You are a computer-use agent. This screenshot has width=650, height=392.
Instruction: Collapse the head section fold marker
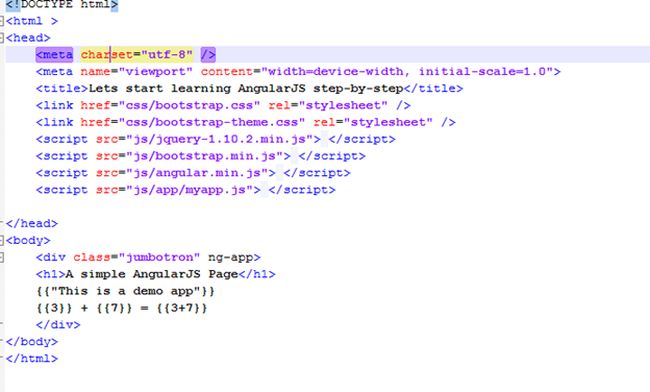[x=2, y=38]
